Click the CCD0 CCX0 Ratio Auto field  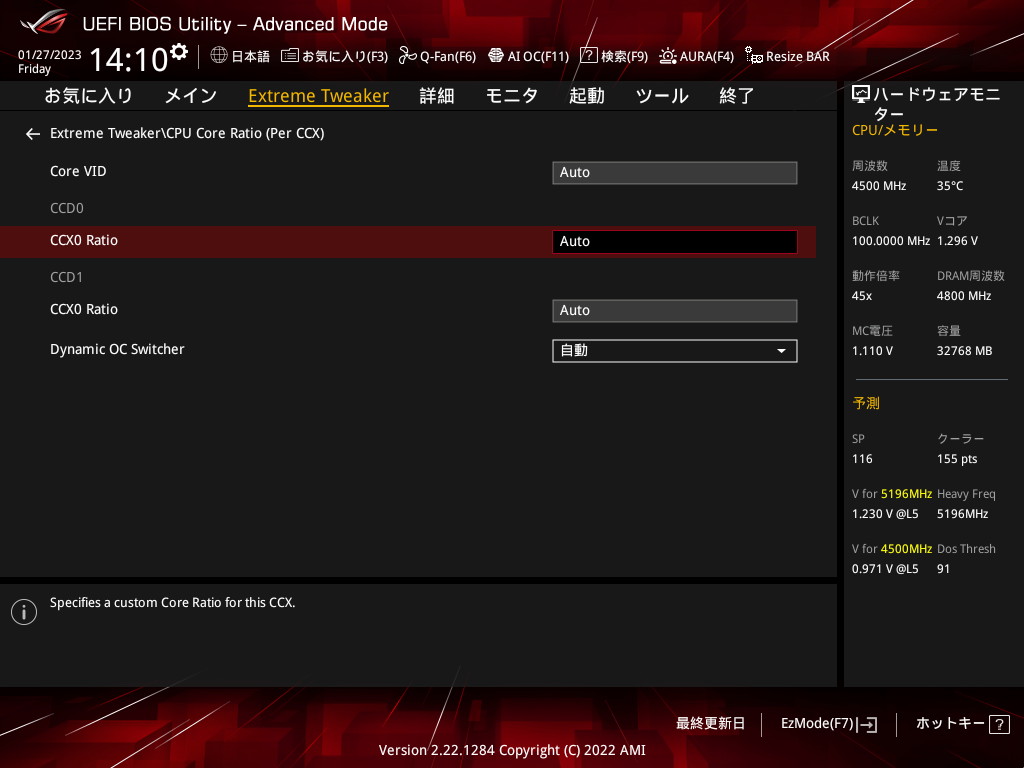pos(675,242)
